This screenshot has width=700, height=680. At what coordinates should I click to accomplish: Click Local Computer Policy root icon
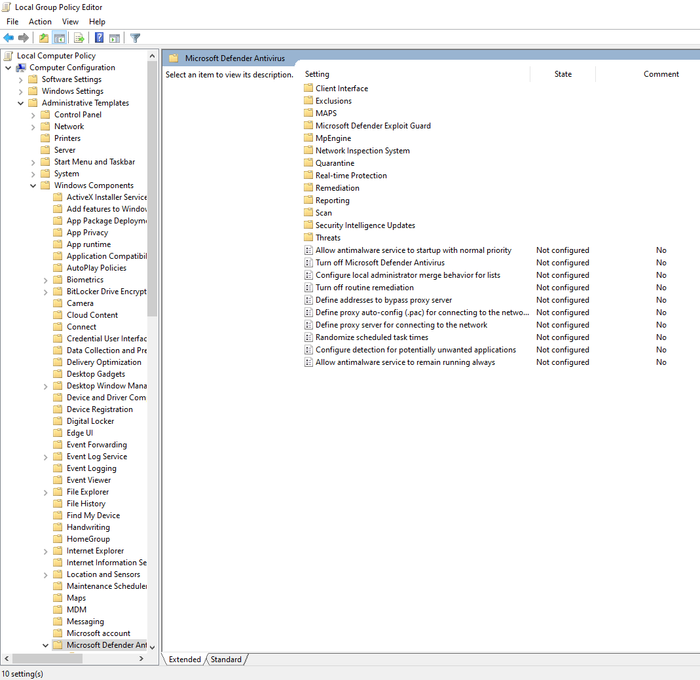click(8, 56)
